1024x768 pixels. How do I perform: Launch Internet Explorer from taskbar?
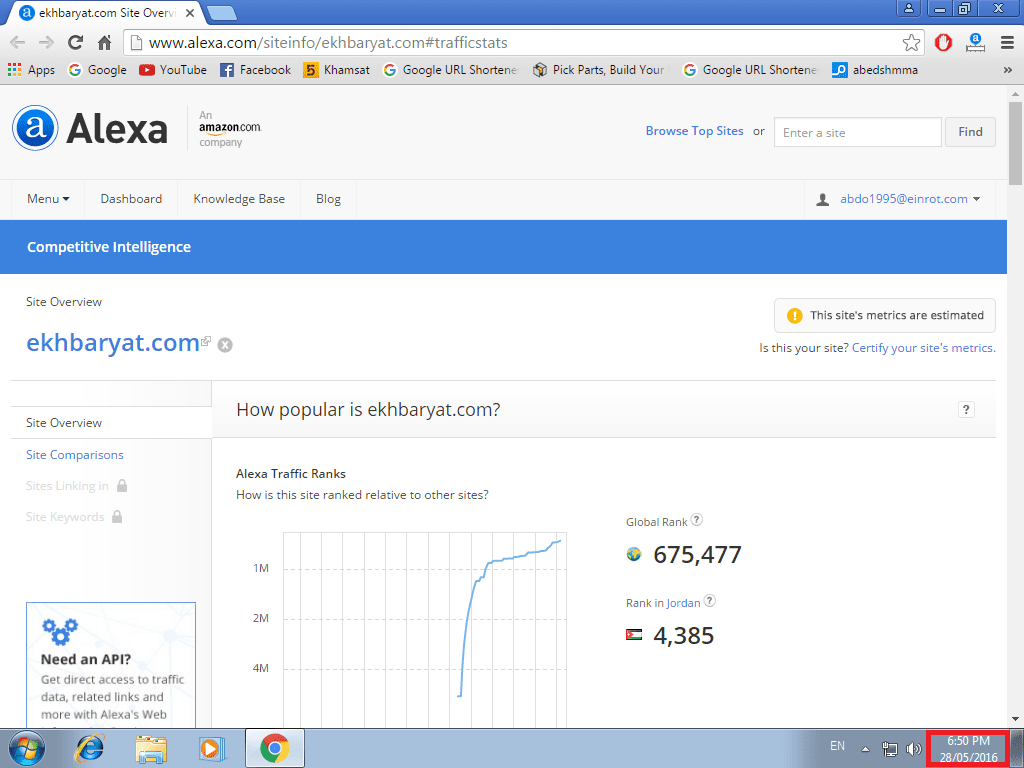pyautogui.click(x=89, y=748)
